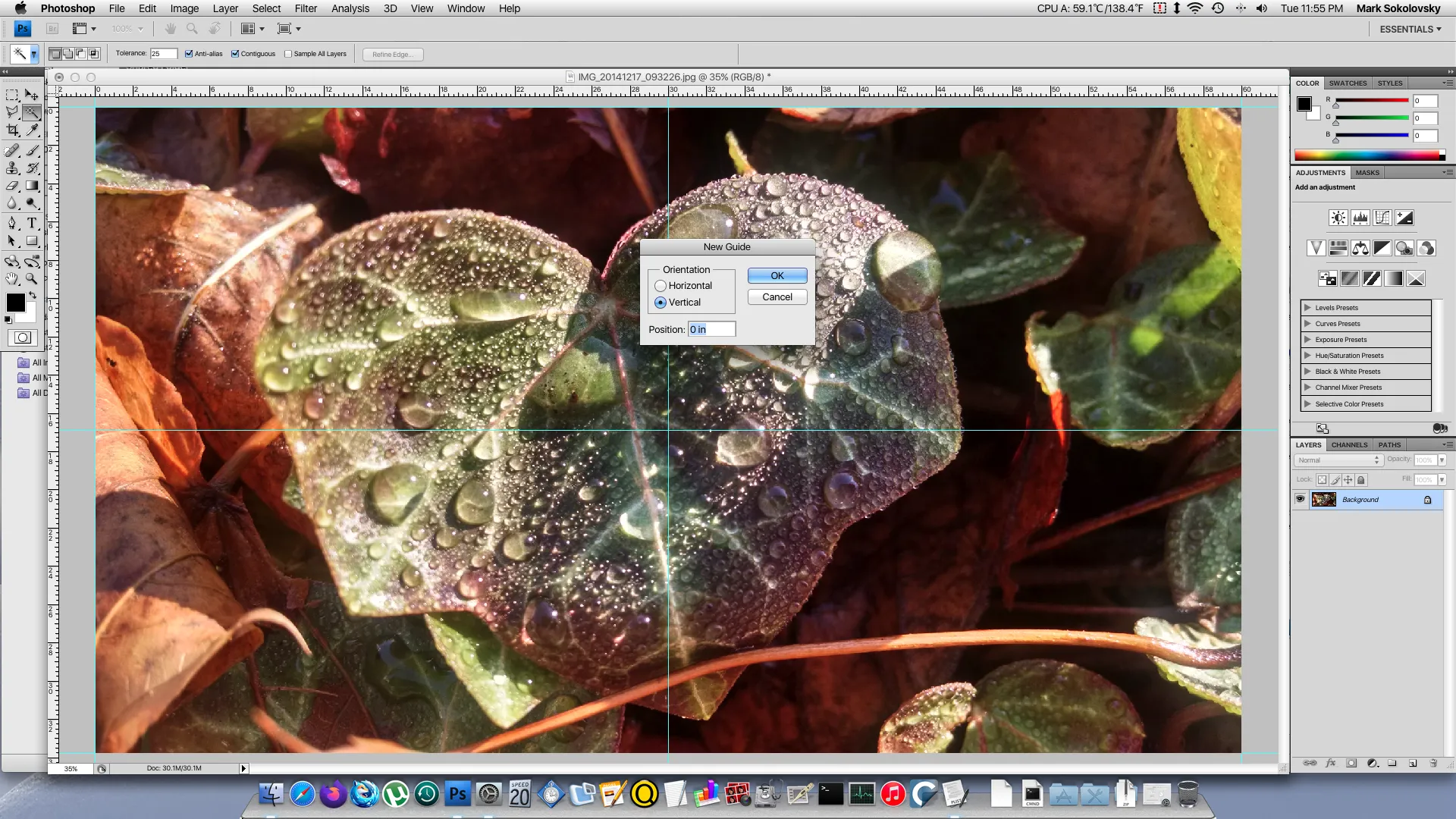Image resolution: width=1456 pixels, height=819 pixels.
Task: Choose the Clone Stamp tool
Action: pos(13,168)
